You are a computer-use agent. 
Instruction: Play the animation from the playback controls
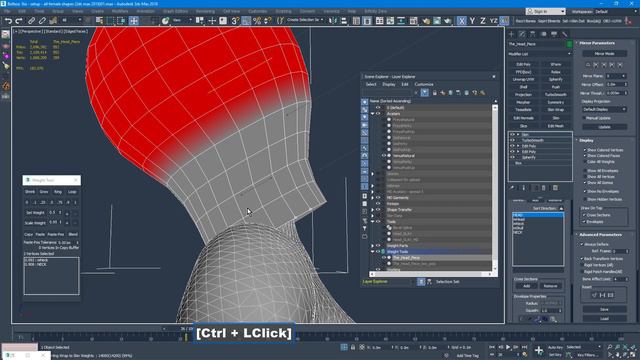coord(508,347)
